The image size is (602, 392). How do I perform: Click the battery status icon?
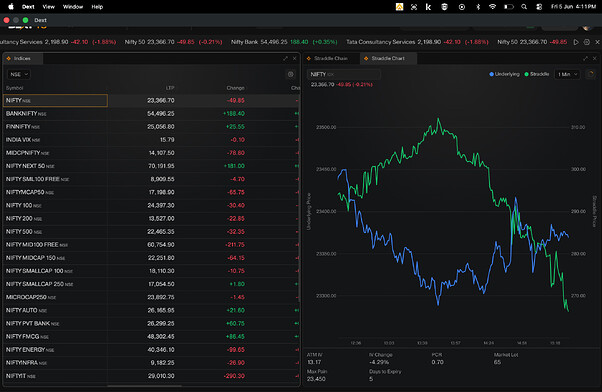coord(509,7)
